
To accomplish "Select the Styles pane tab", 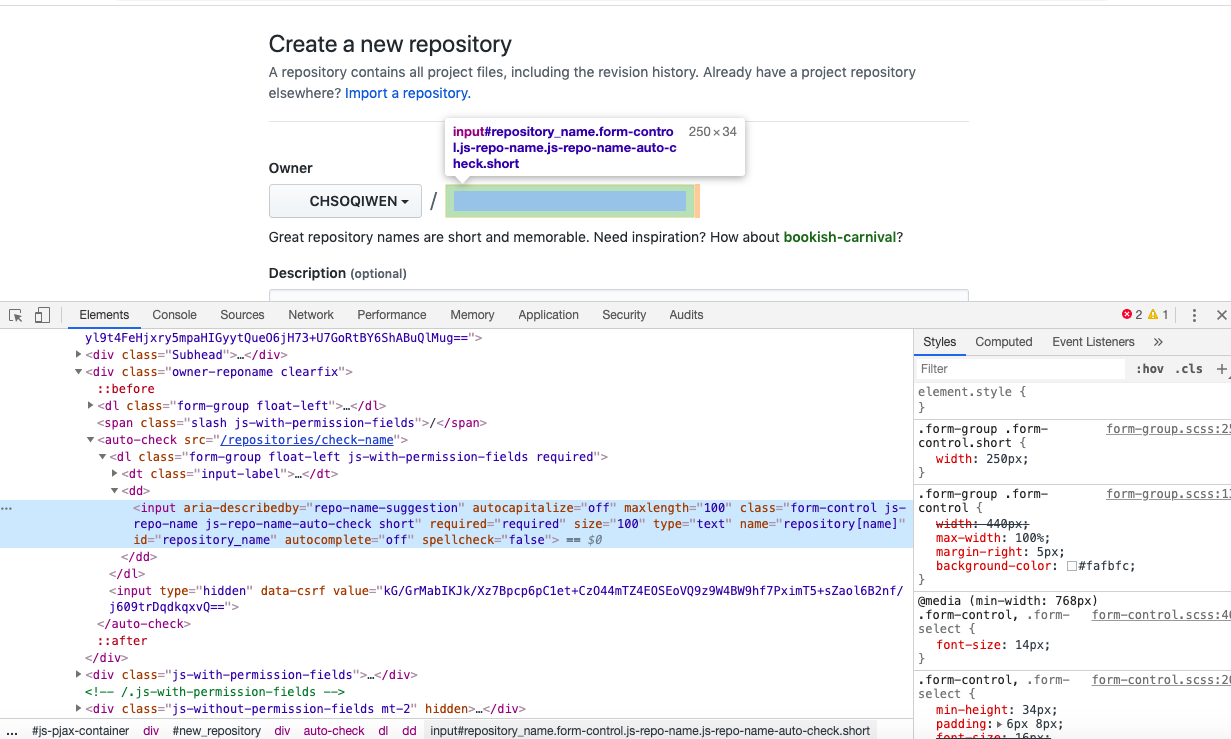I will pos(940,342).
